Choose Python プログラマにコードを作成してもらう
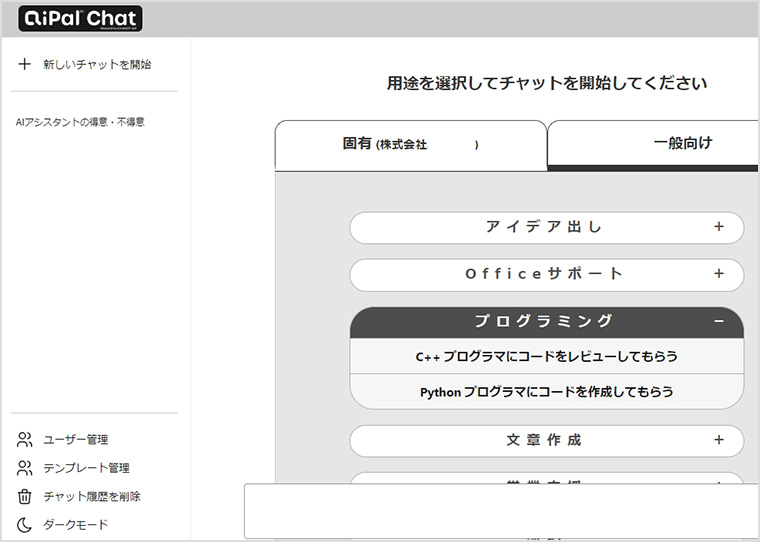This screenshot has height=542, width=760. tap(546, 392)
